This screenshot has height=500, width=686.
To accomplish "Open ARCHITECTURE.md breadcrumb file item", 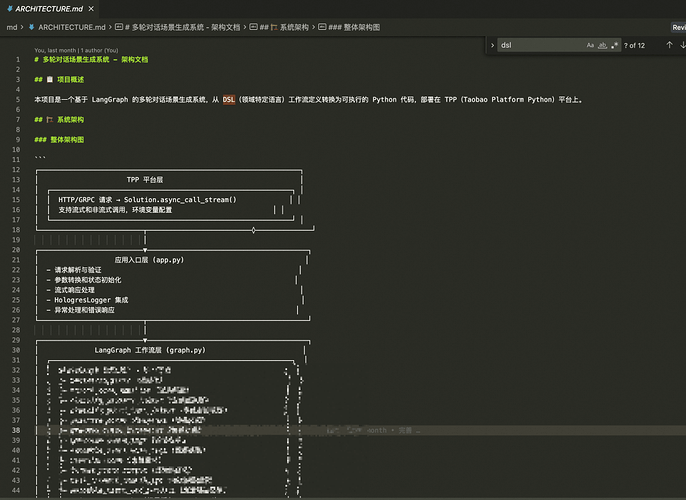I will coord(72,27).
